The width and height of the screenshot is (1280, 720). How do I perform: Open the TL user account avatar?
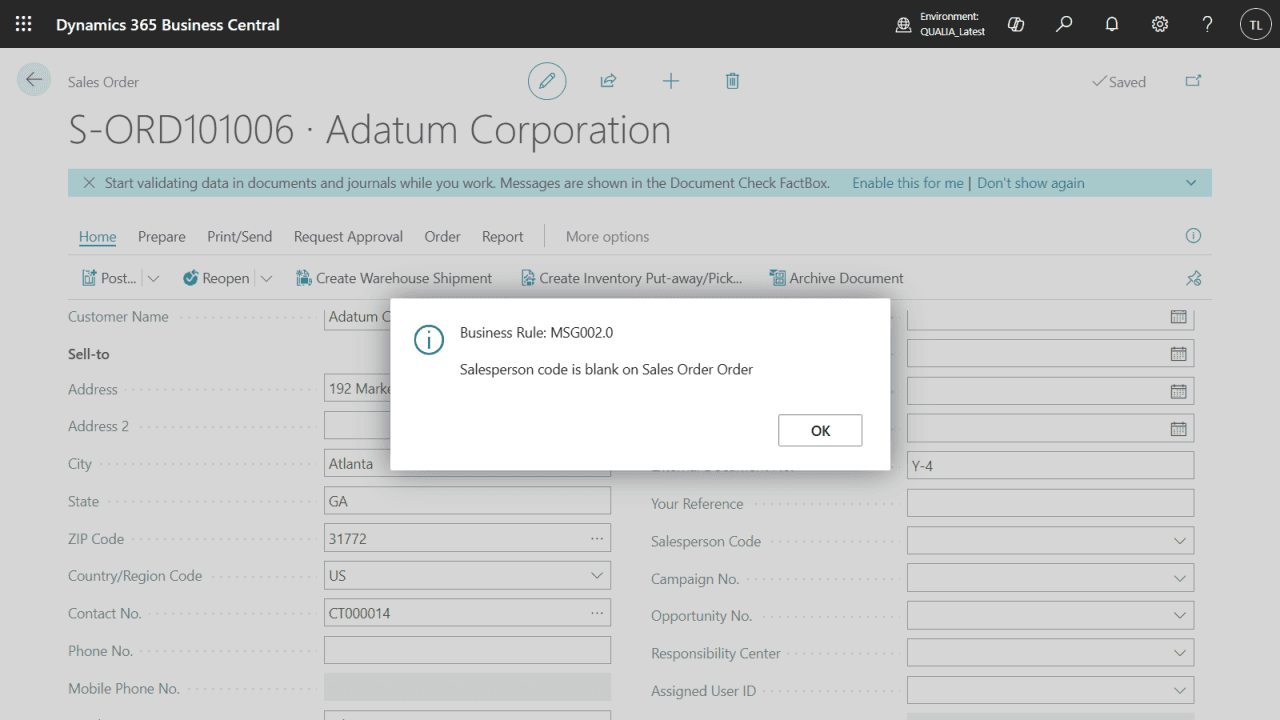pyautogui.click(x=1256, y=24)
